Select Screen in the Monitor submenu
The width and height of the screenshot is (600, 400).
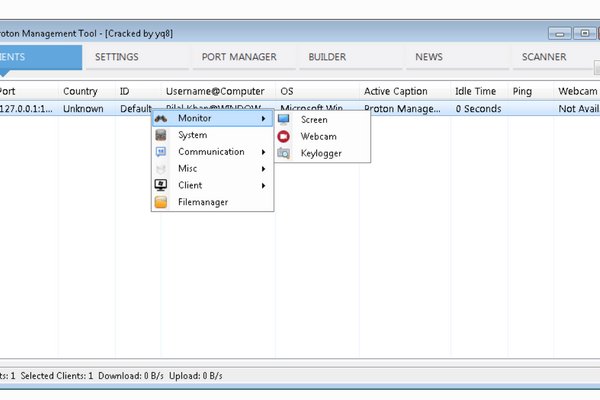(x=322, y=120)
